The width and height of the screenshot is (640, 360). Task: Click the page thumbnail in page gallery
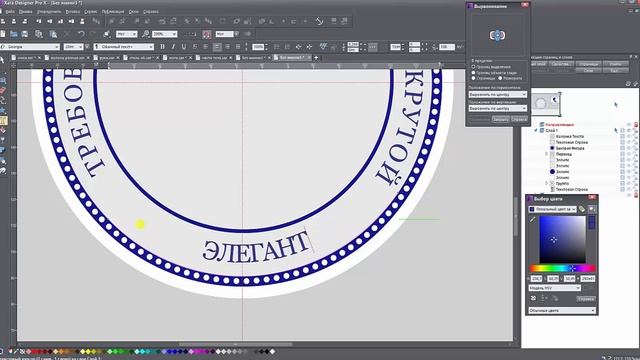(546, 103)
